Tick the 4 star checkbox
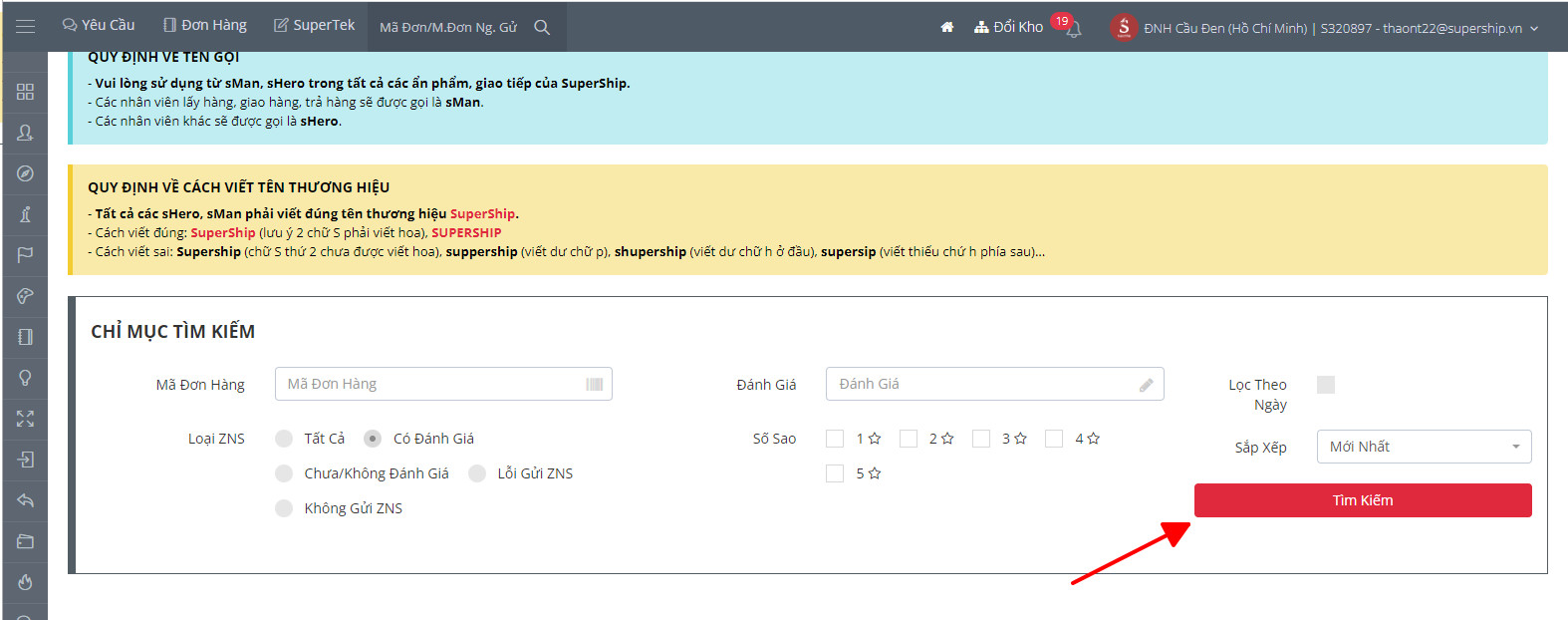 click(x=1054, y=439)
